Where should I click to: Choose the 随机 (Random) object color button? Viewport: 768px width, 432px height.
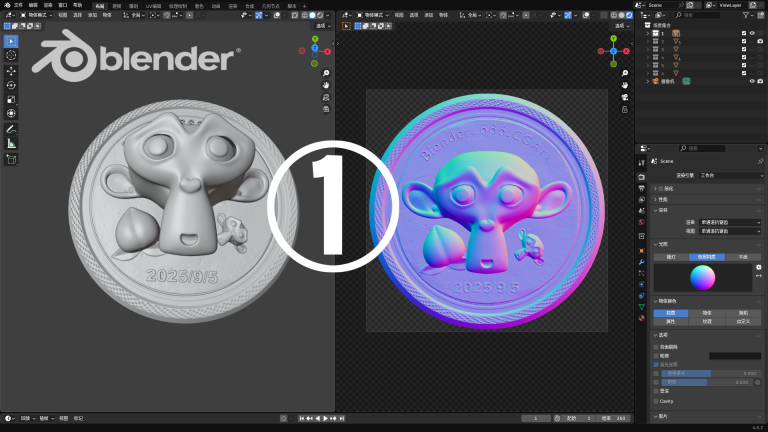[x=742, y=313]
